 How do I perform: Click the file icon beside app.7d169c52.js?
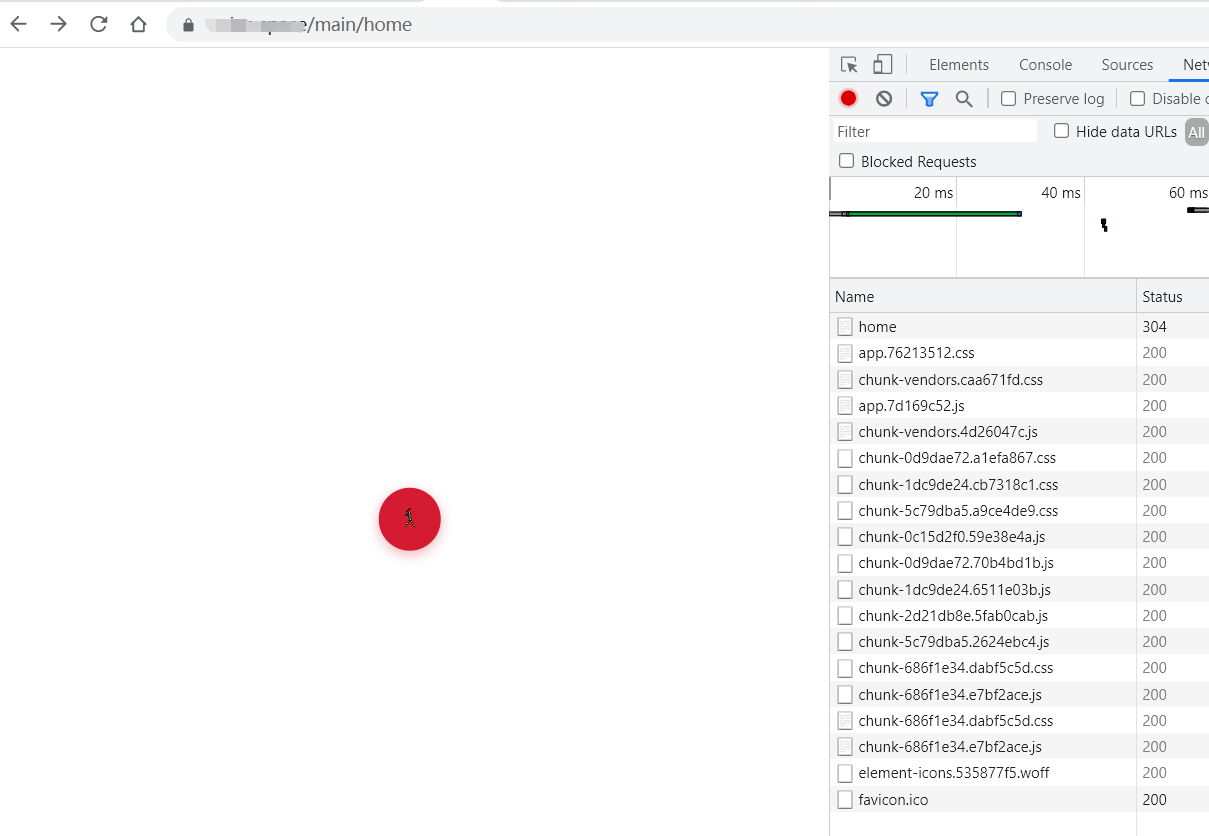tap(845, 406)
